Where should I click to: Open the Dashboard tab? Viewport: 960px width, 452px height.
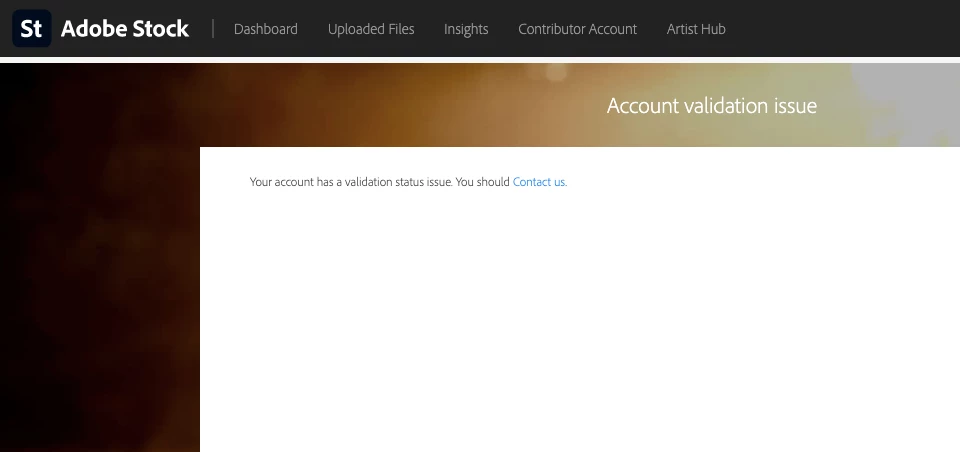coord(266,29)
